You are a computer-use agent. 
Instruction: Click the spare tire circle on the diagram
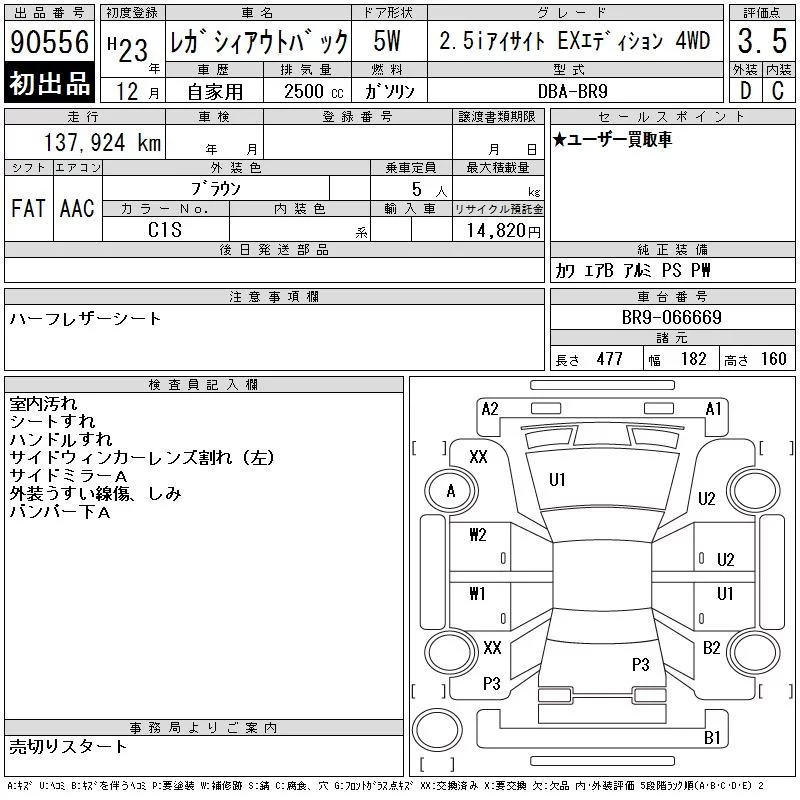[437, 730]
